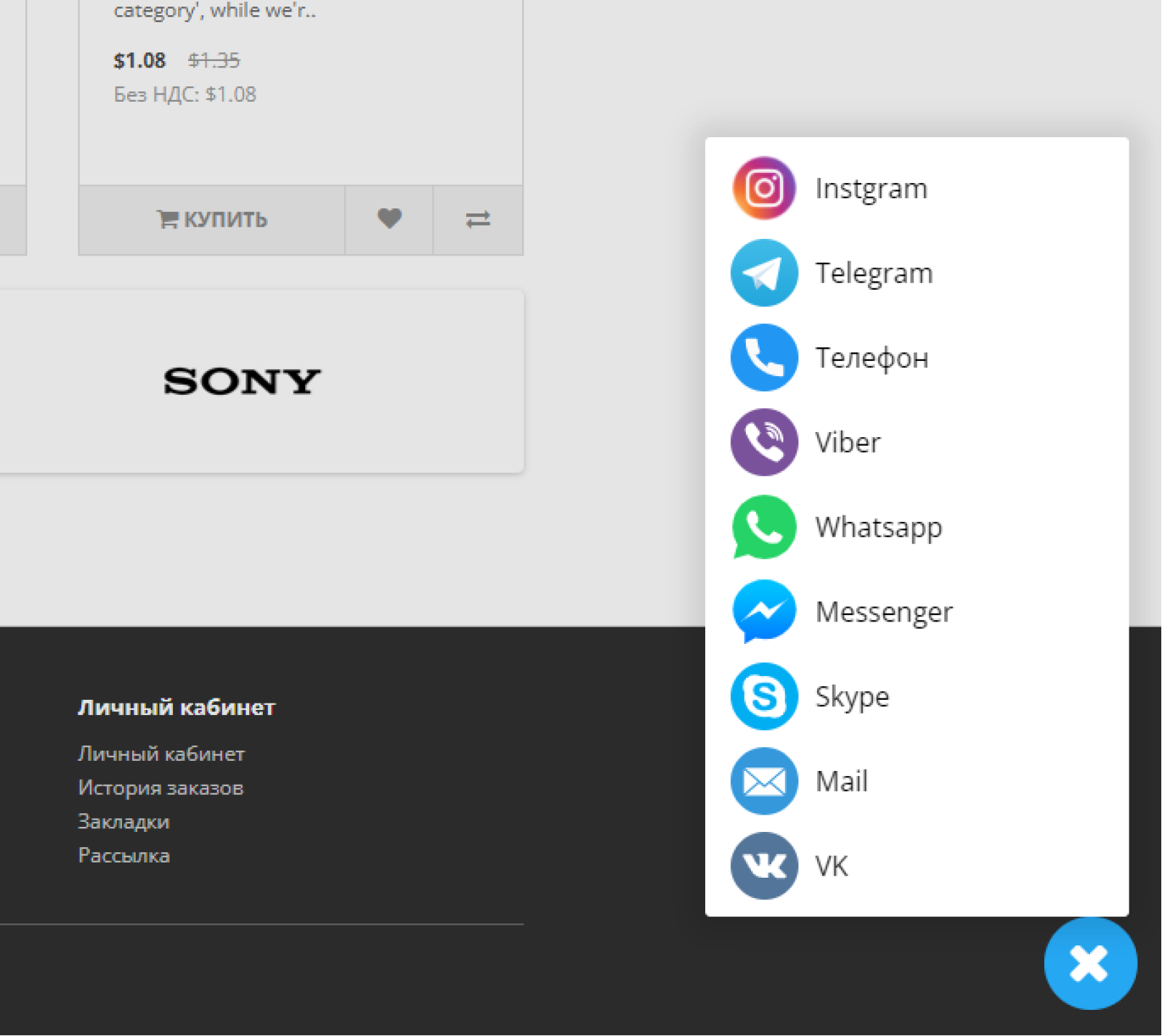Select the Whatsapp label

879,529
